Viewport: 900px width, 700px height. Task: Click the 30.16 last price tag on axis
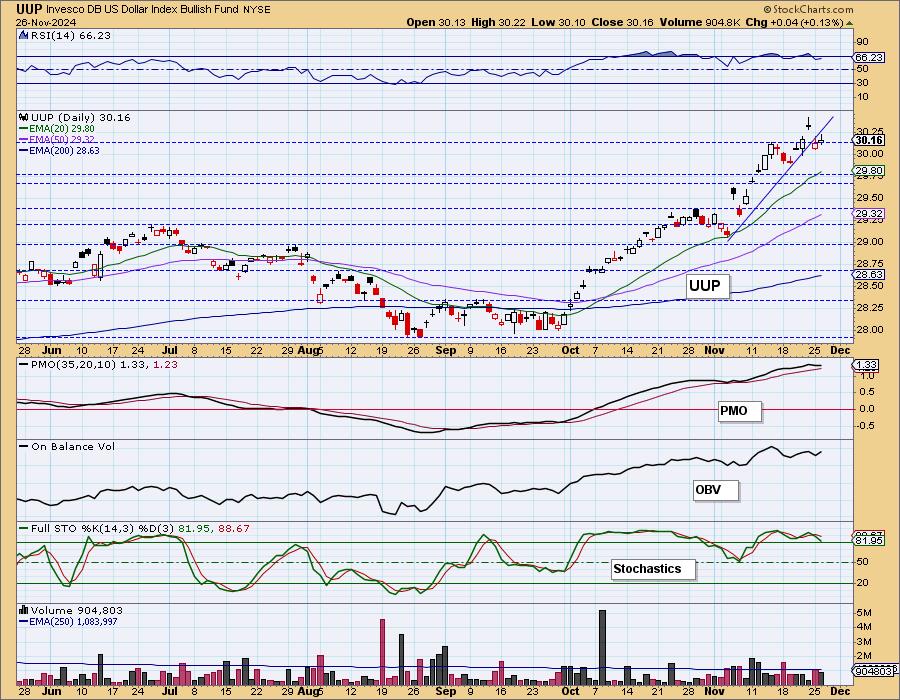pyautogui.click(x=868, y=141)
